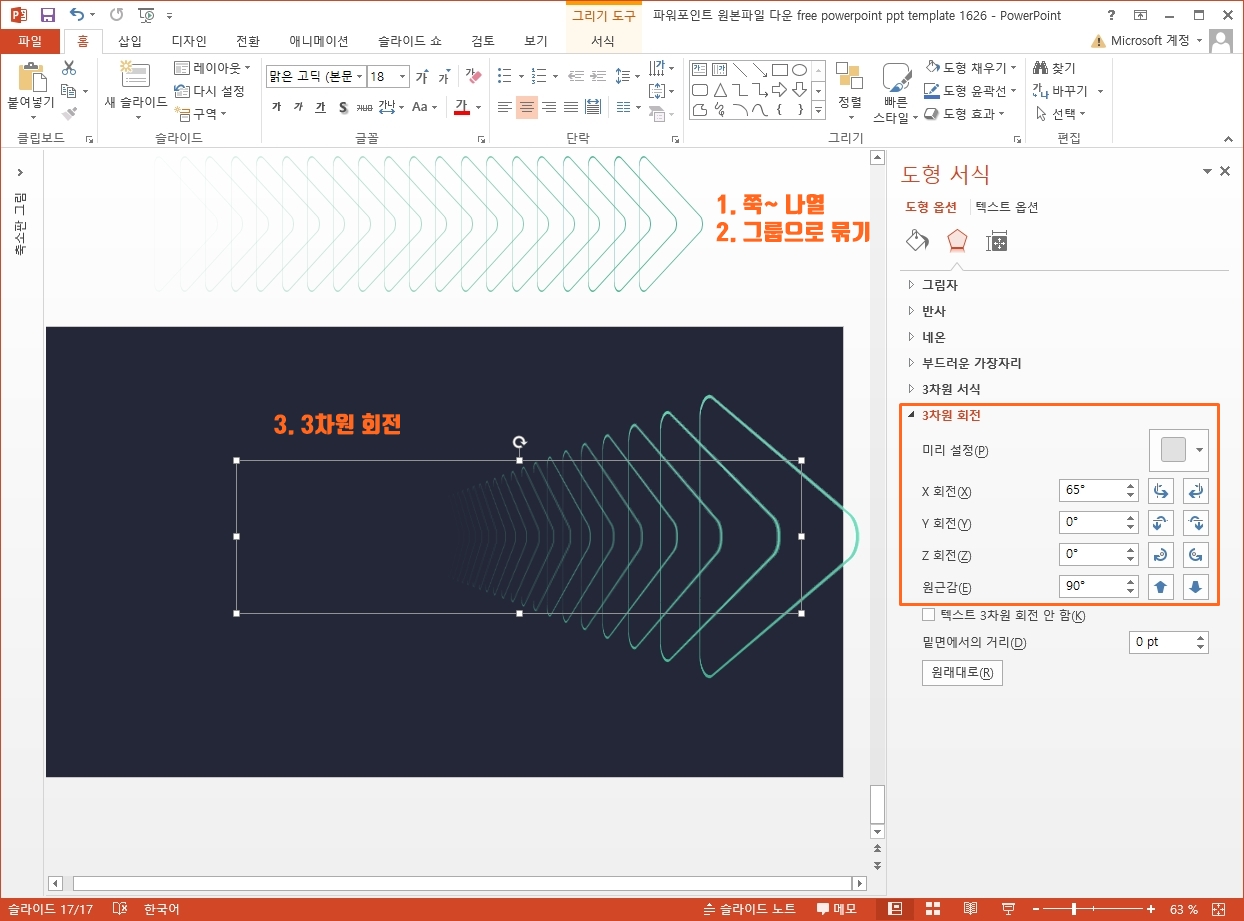1244x921 pixels.
Task: Apply Text Shadow with the S icon
Action: pos(342,107)
